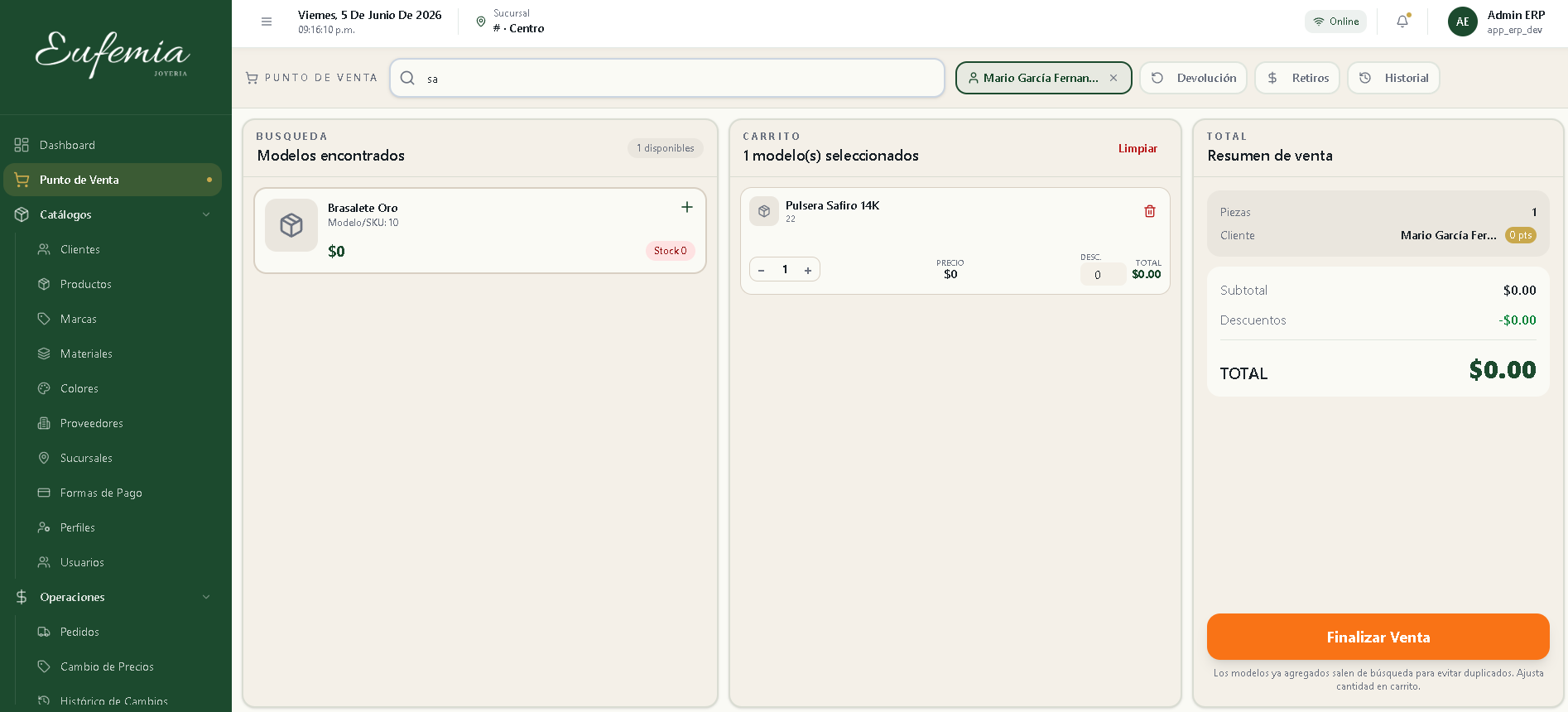
Task: Open the notifications bell
Action: (1402, 22)
